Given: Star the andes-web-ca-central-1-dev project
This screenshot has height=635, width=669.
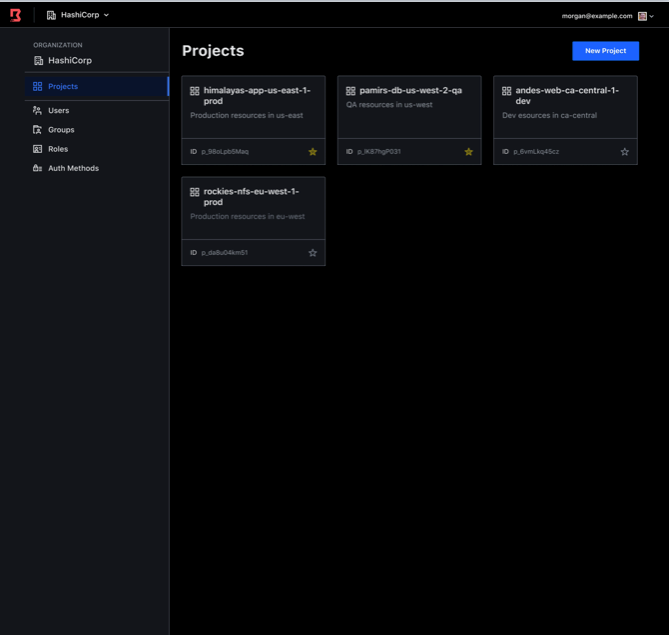Looking at the screenshot, I should [x=625, y=152].
